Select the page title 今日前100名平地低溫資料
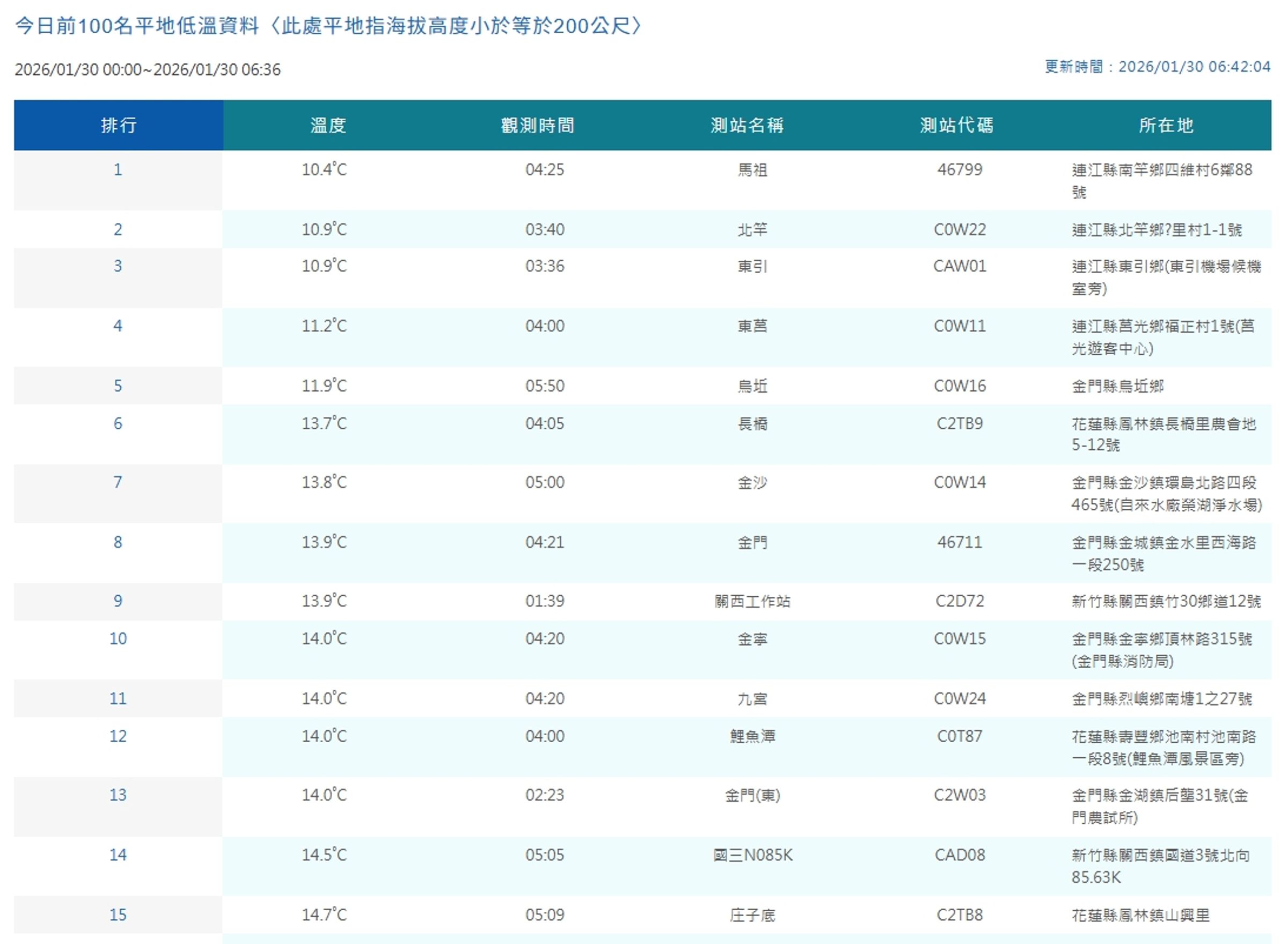The height and width of the screenshot is (944, 1288). [137, 26]
